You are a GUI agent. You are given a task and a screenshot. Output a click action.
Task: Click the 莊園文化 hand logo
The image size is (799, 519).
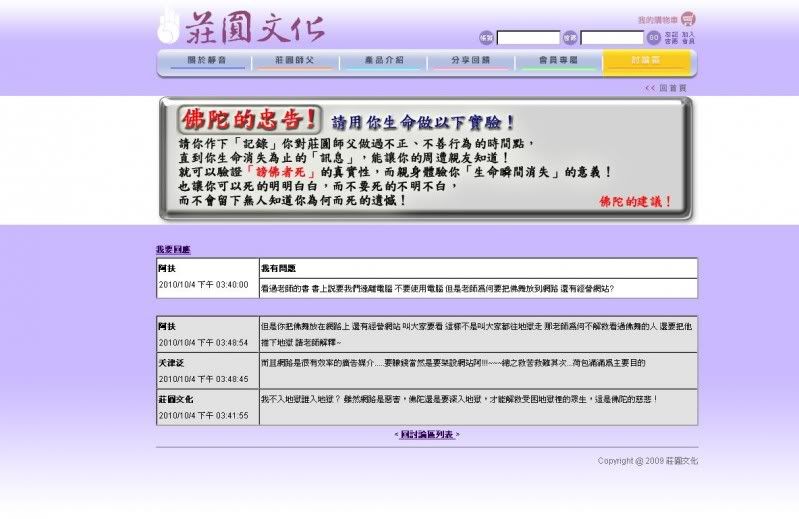tap(168, 26)
